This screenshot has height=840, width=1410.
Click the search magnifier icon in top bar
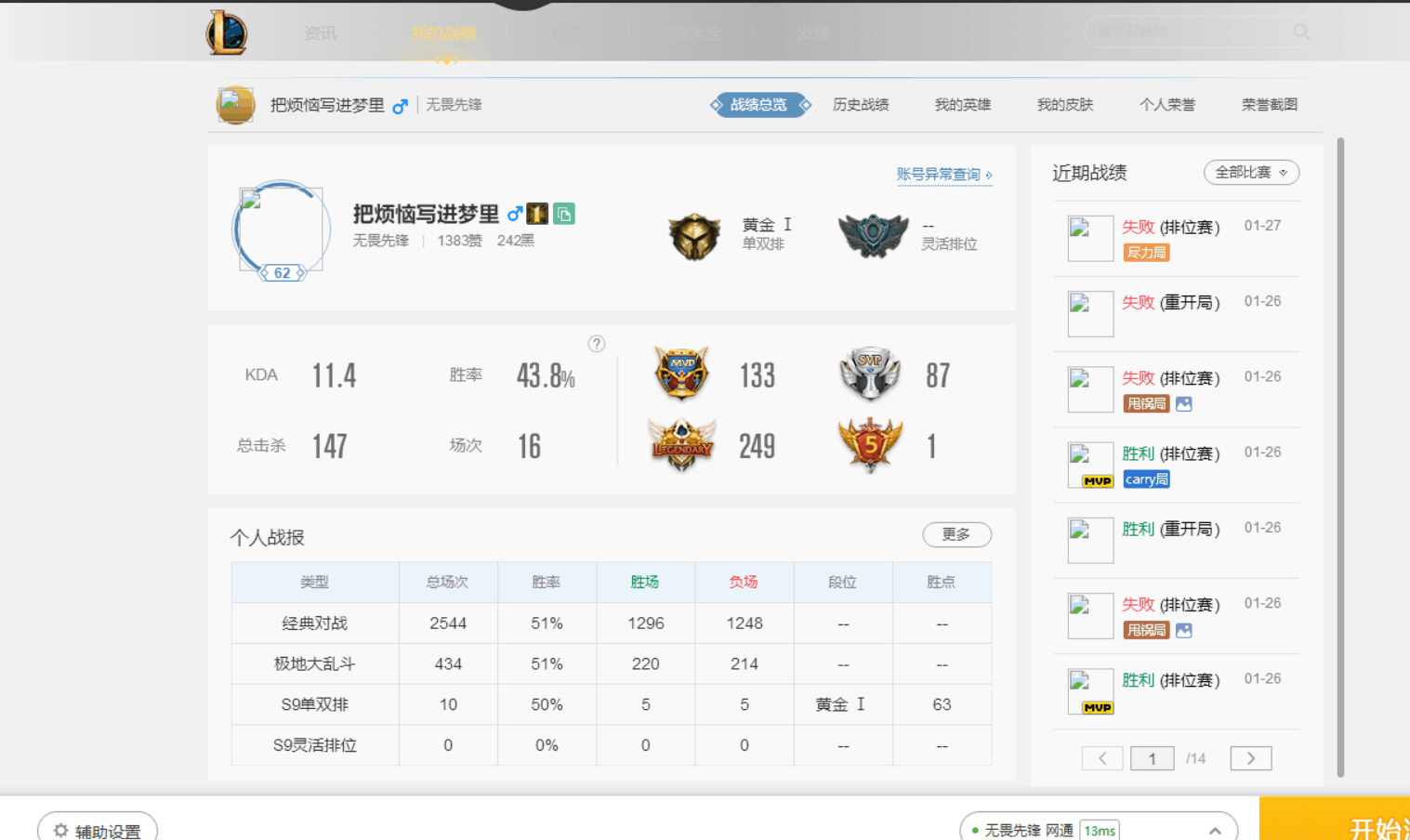pos(1301,33)
